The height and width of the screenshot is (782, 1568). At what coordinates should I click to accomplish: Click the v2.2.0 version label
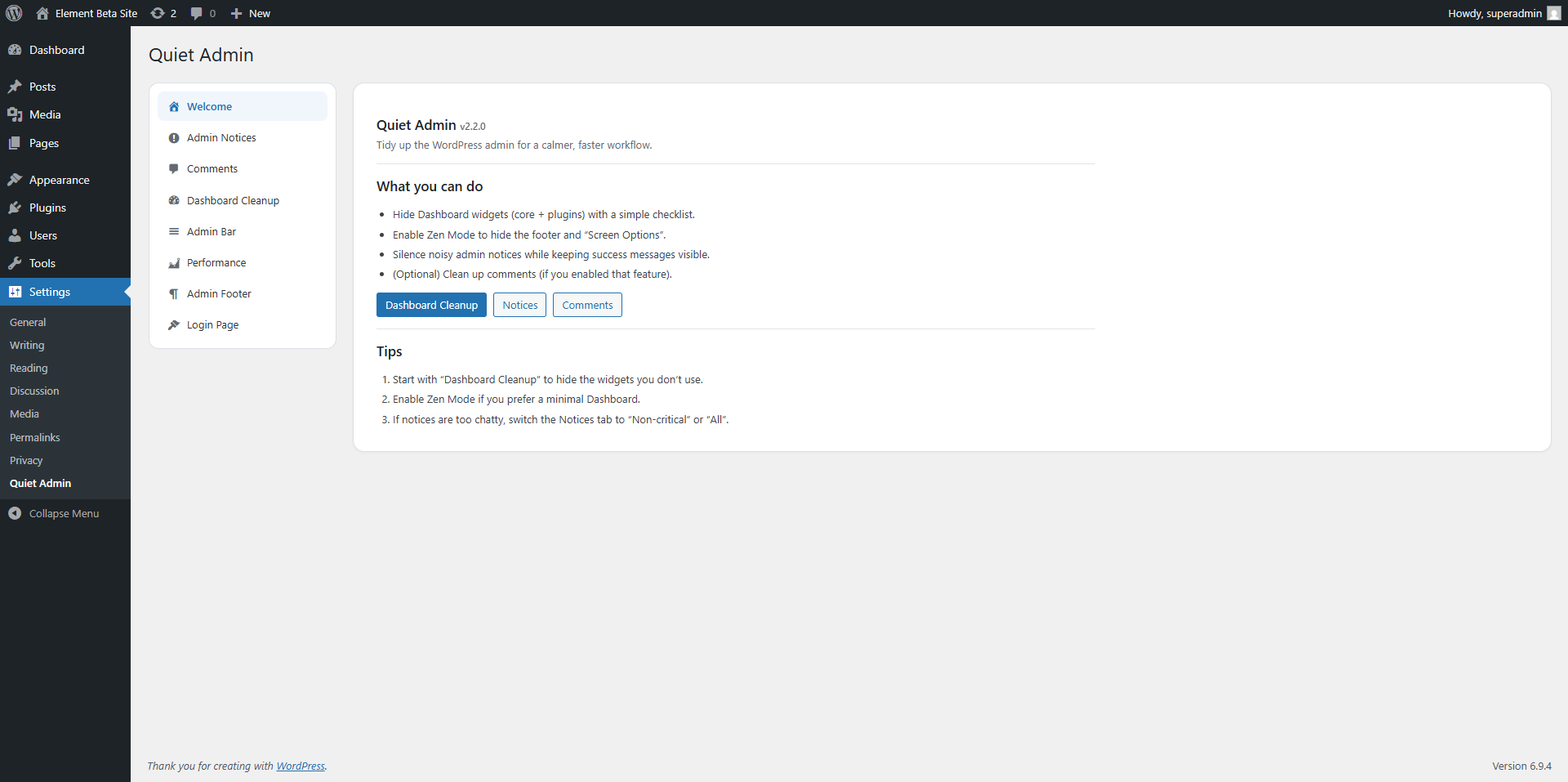(x=473, y=127)
